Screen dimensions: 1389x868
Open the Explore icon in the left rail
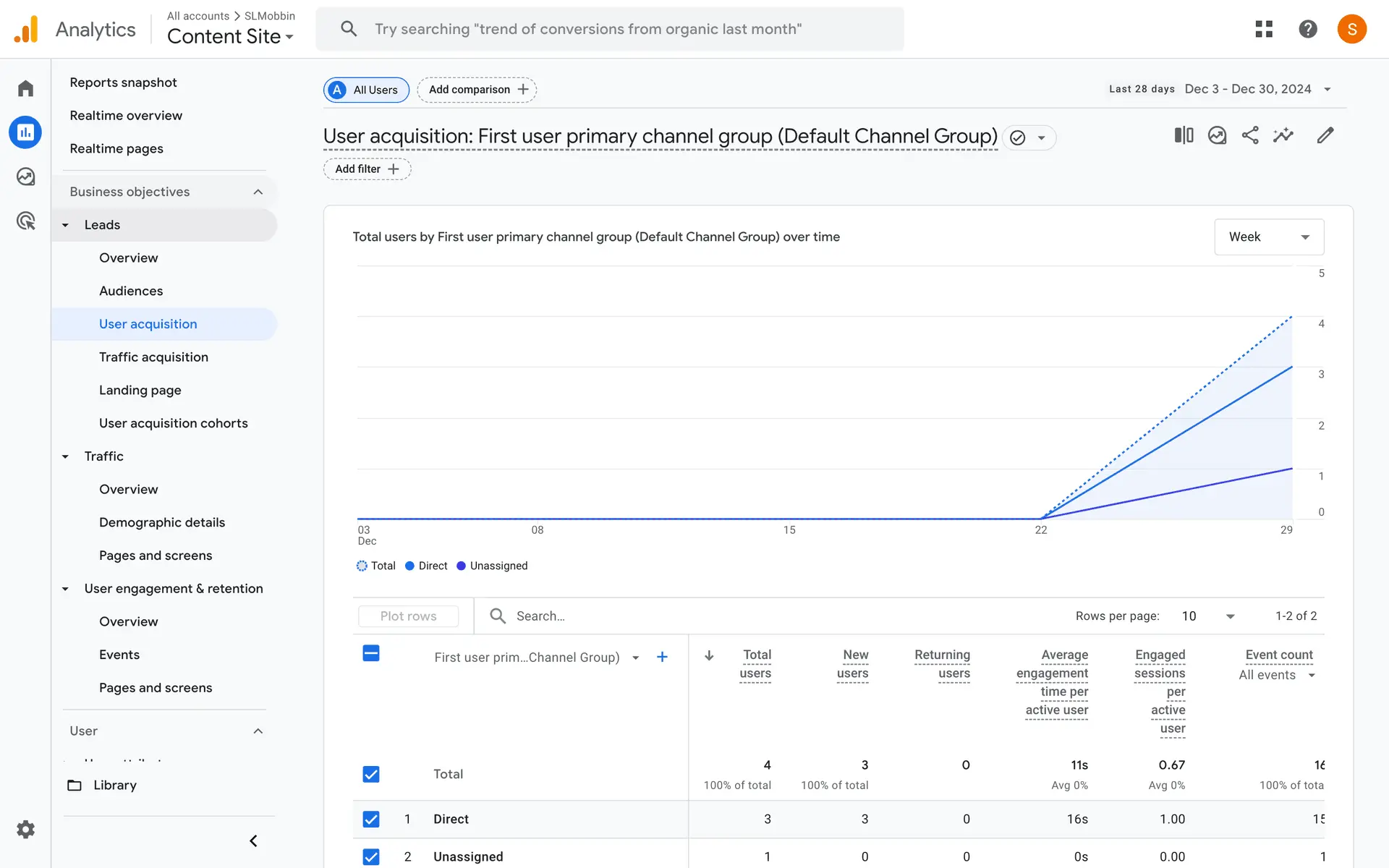pyautogui.click(x=25, y=176)
